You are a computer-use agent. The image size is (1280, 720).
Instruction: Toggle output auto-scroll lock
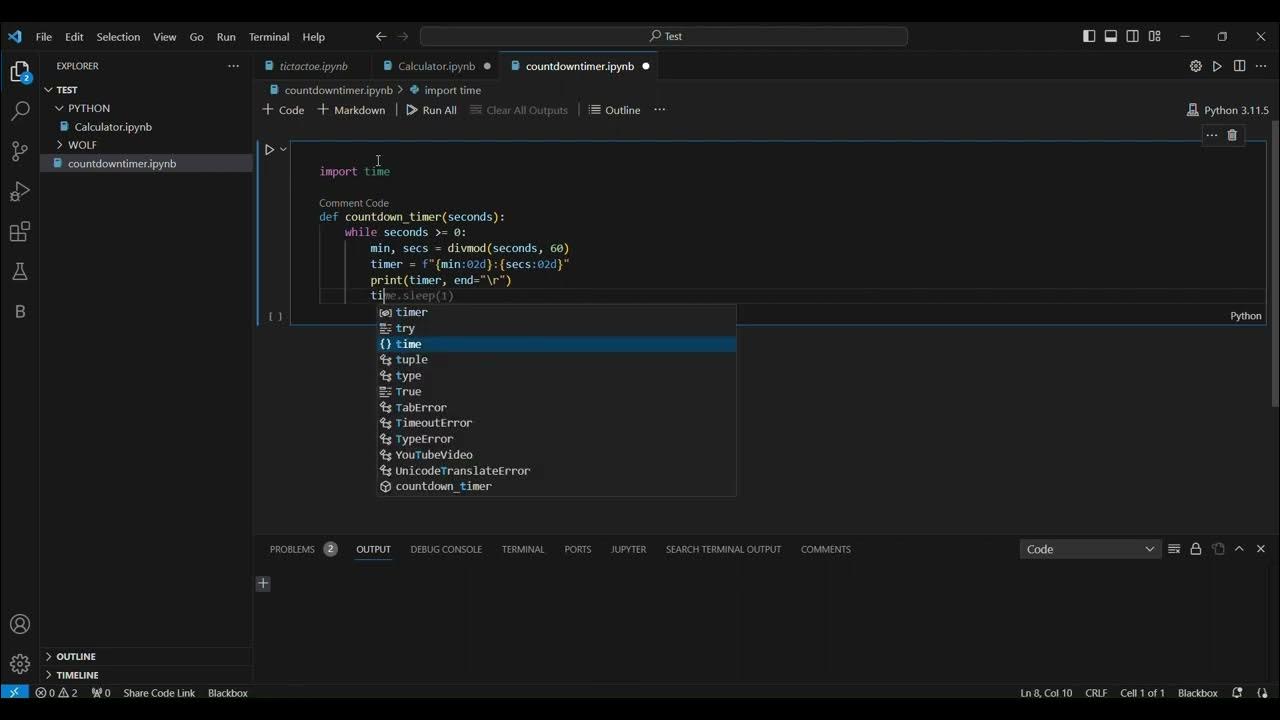(x=1195, y=549)
